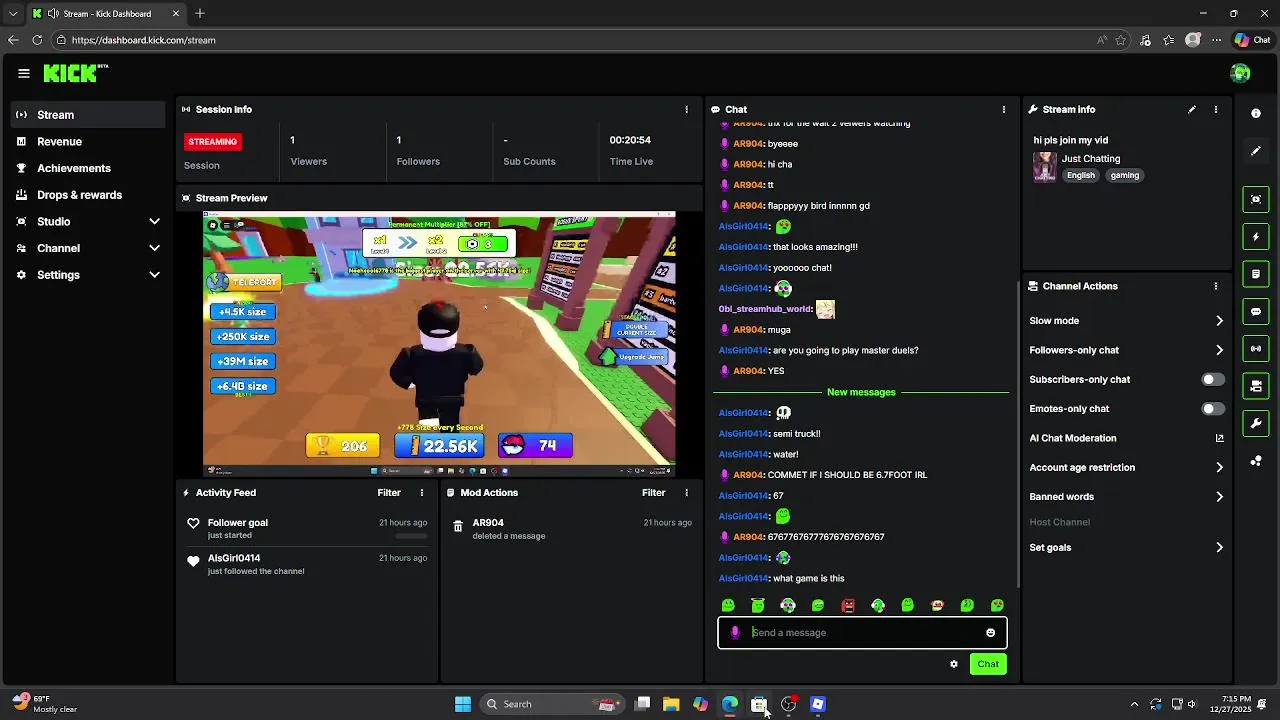Open AI Chat Moderation external link
Image resolution: width=1280 pixels, height=720 pixels.
[x=1219, y=438]
